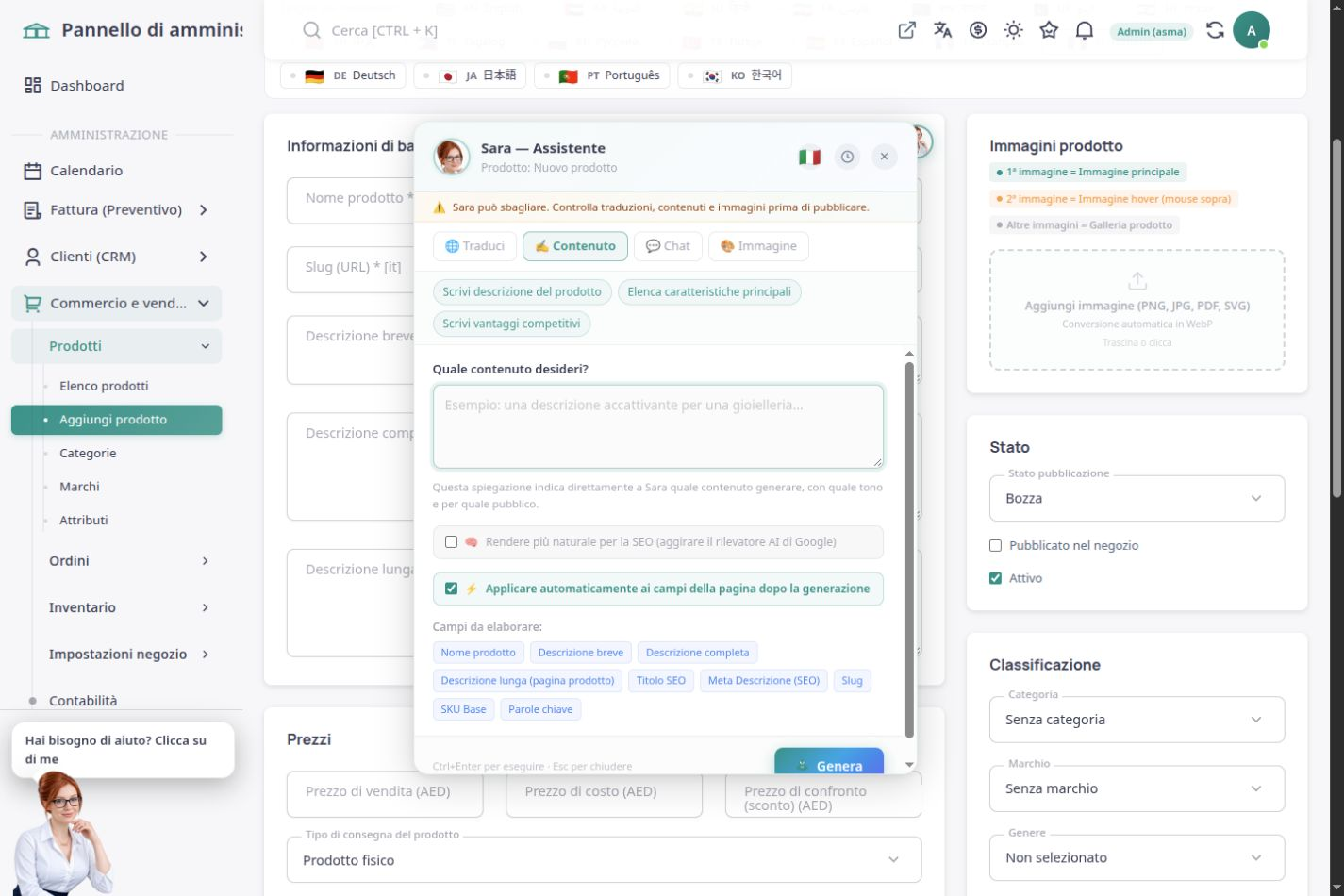This screenshot has height=896, width=1344.
Task: Open the Categoria dropdown
Action: point(1137,720)
